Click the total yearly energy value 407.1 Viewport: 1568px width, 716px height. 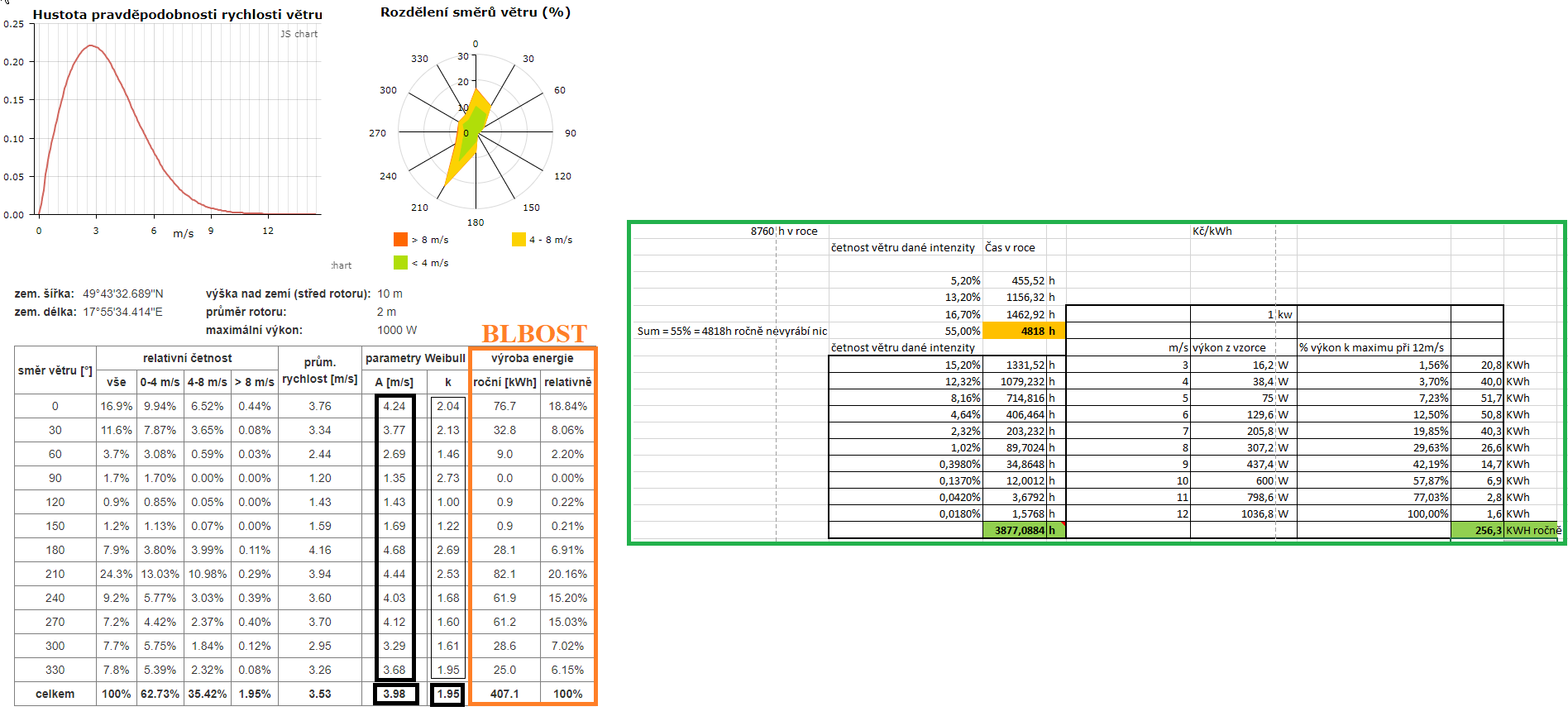pos(504,694)
